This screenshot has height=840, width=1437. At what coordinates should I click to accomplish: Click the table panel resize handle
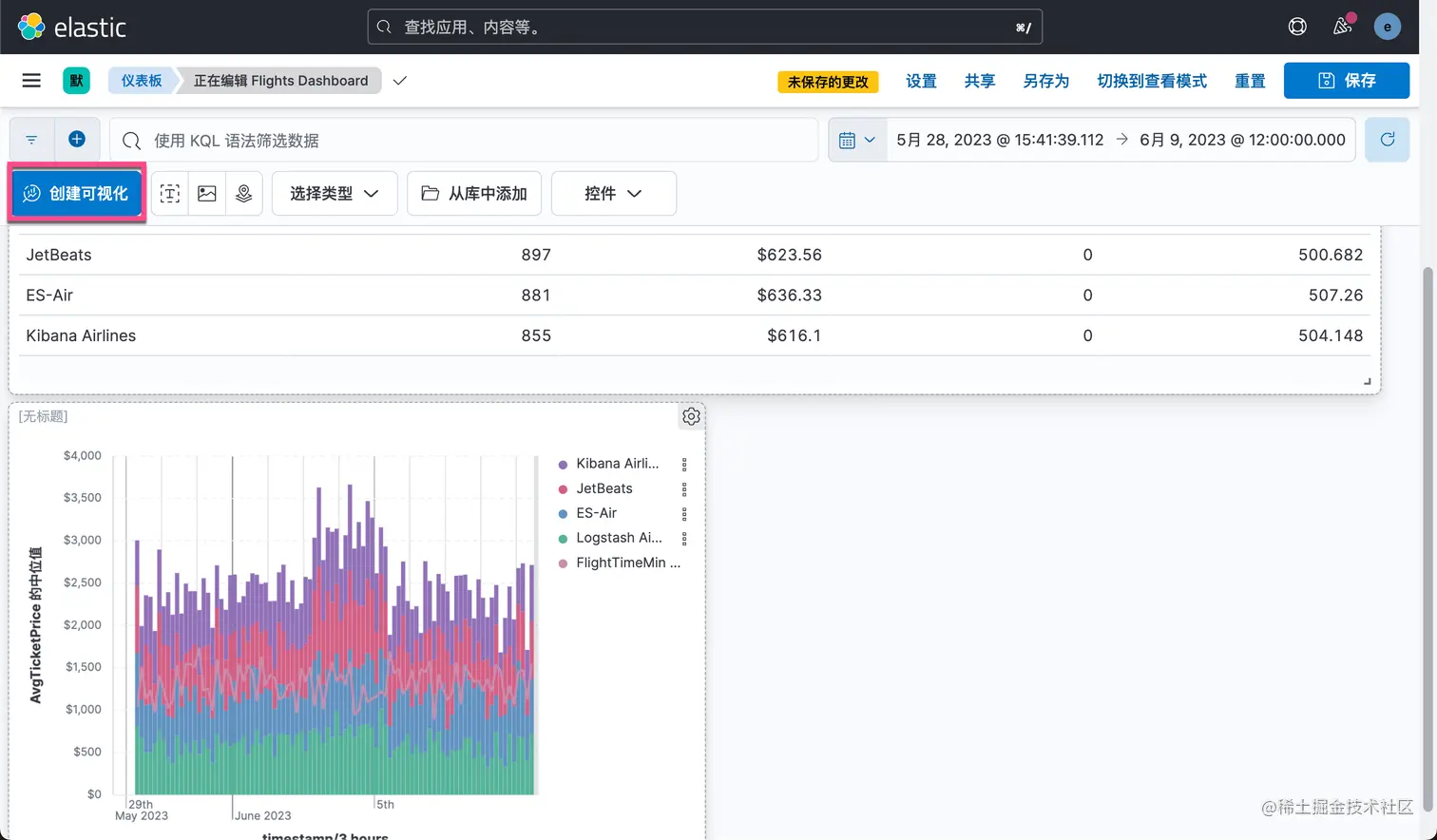coord(1367,381)
